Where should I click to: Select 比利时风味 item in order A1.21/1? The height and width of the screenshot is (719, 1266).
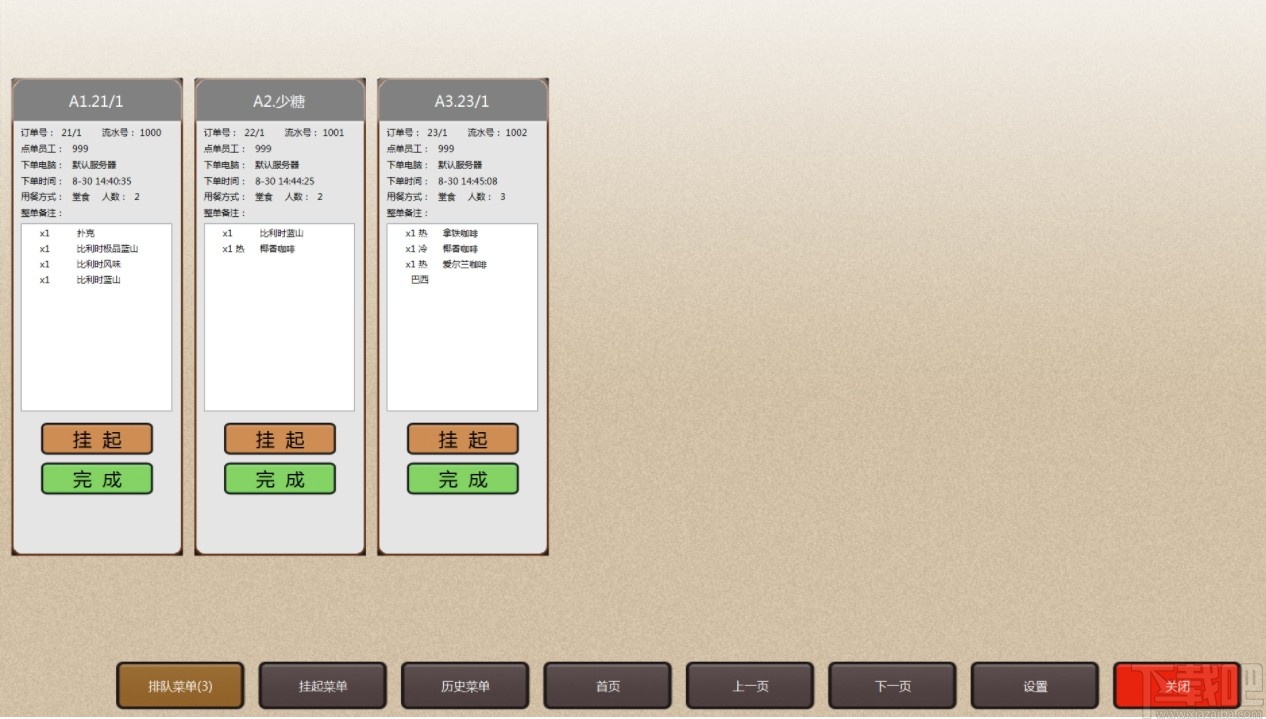point(99,265)
